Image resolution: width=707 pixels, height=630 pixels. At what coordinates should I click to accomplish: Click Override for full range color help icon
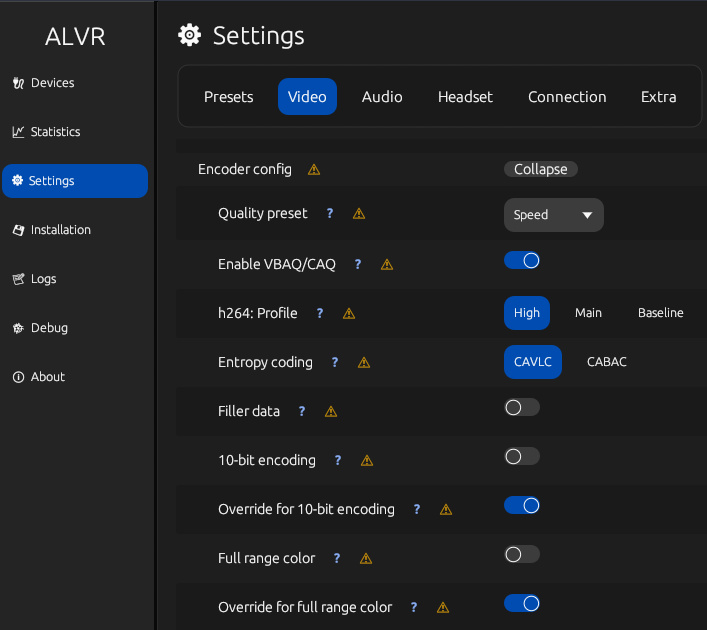(414, 607)
